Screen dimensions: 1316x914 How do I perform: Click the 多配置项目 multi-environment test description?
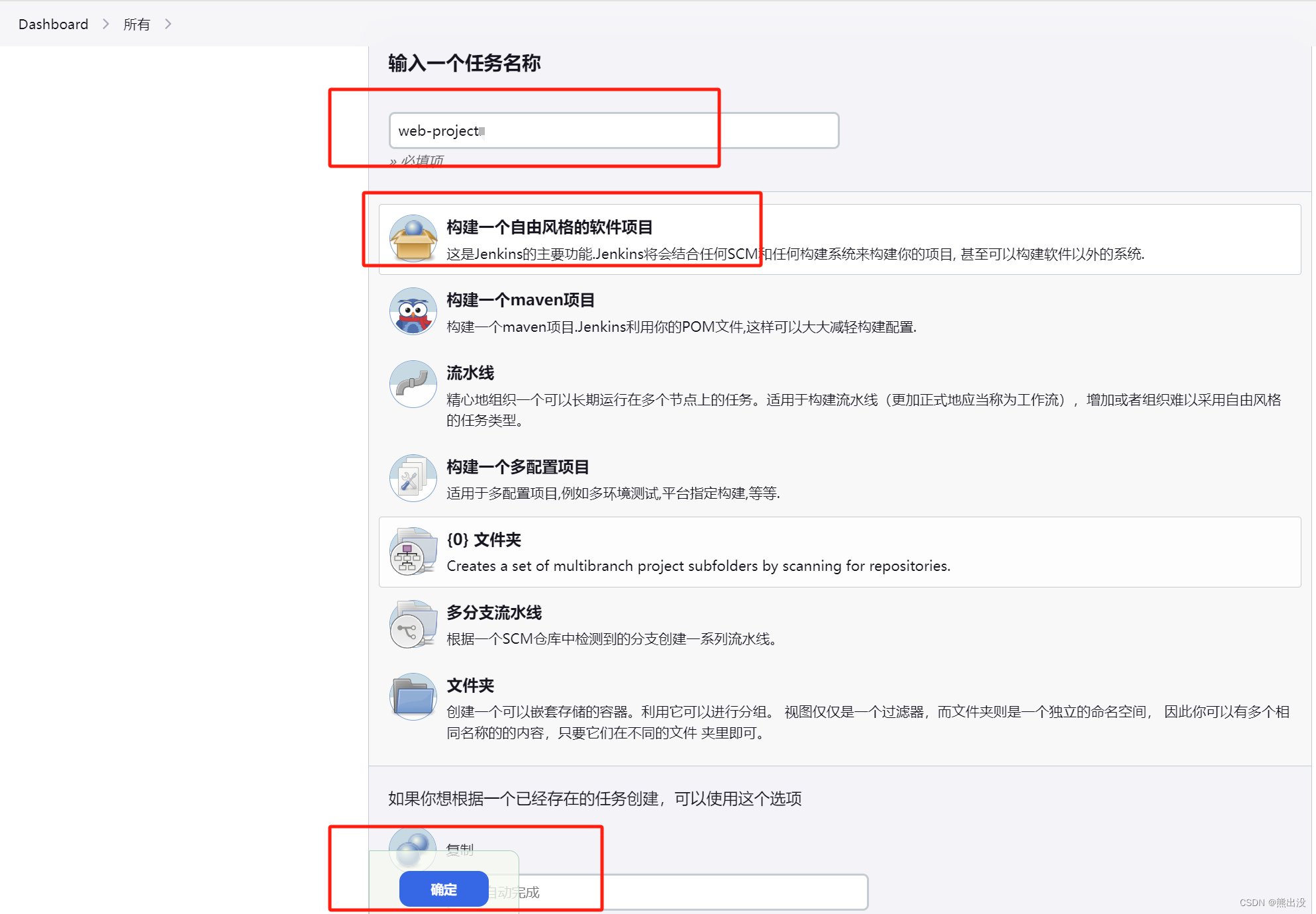tap(613, 493)
